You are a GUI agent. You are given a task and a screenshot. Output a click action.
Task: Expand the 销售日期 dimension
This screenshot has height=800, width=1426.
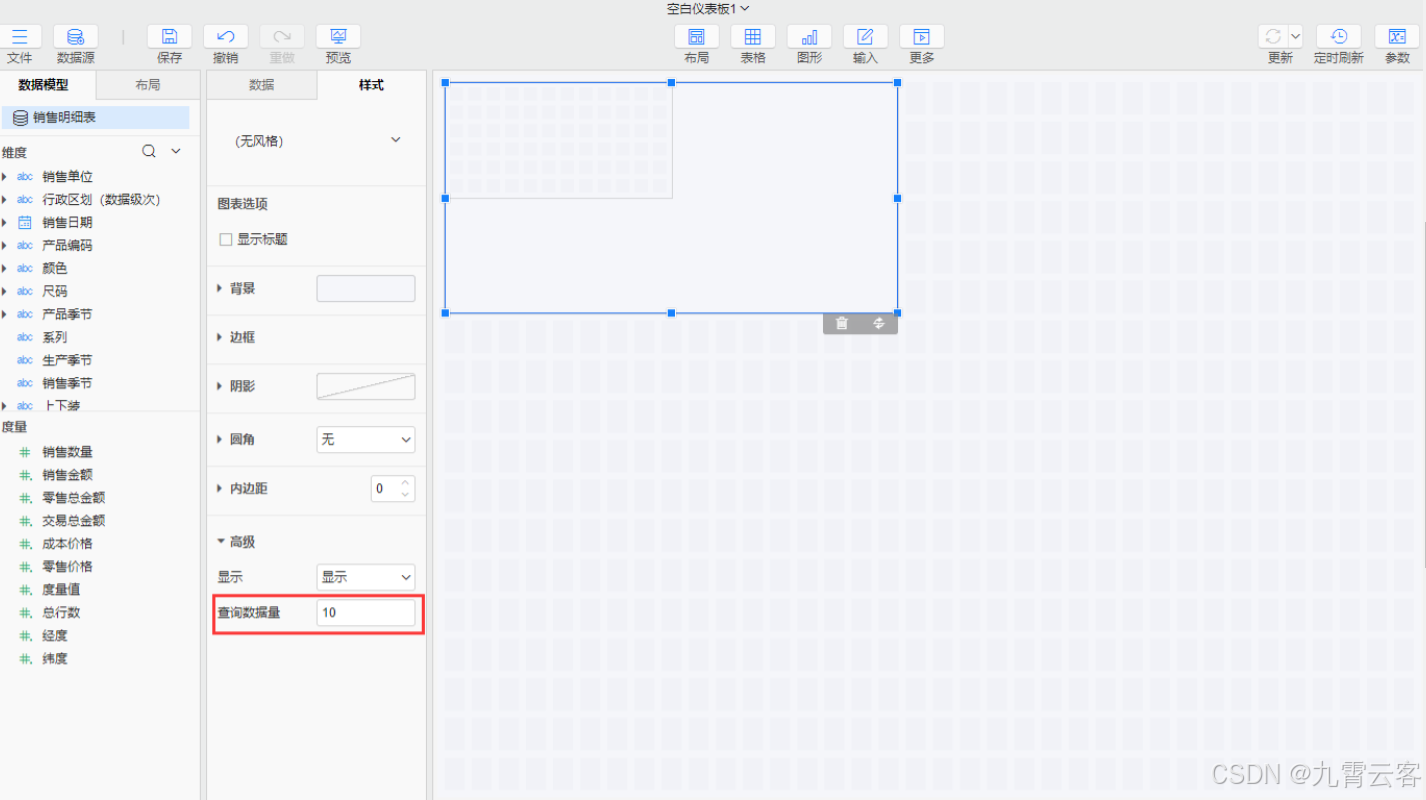coord(5,223)
